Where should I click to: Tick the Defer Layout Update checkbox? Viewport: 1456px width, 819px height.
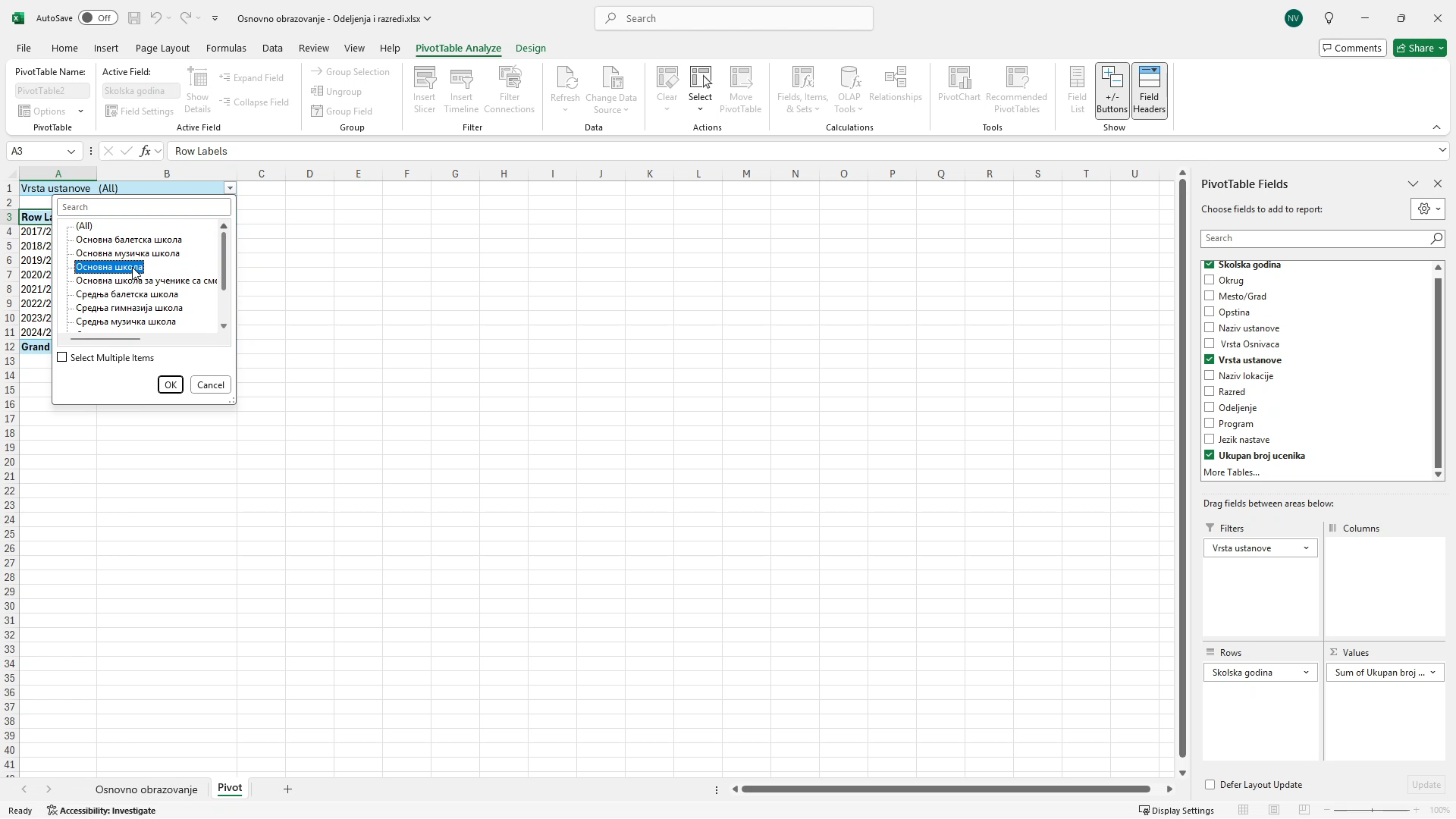pos(1210,785)
